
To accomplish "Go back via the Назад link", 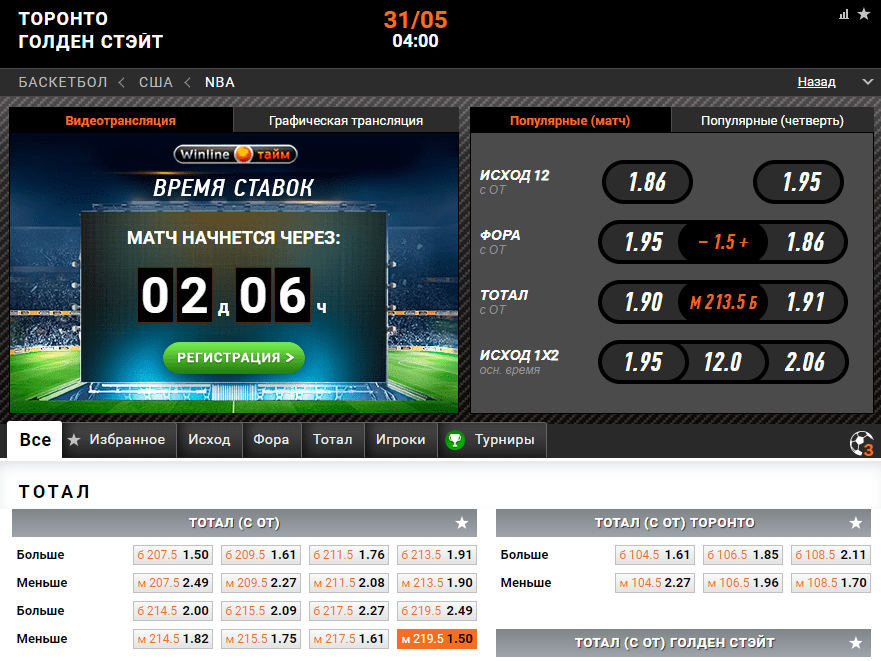I will (x=816, y=82).
